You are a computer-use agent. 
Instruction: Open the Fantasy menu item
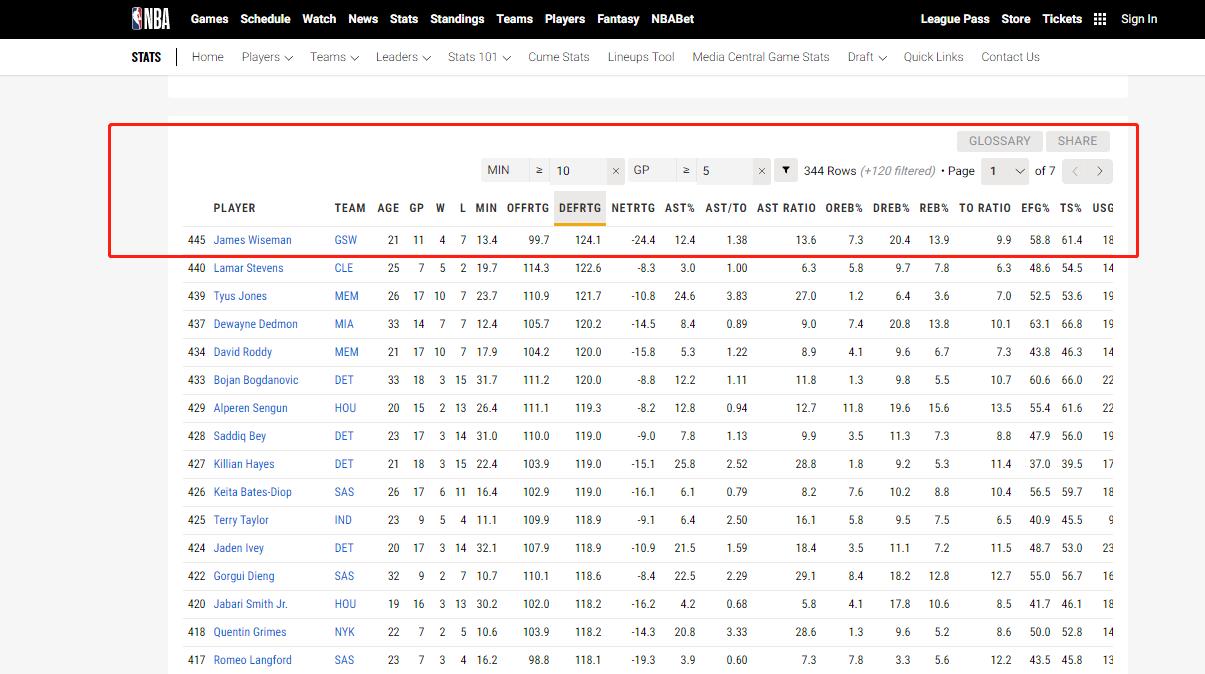(x=618, y=19)
